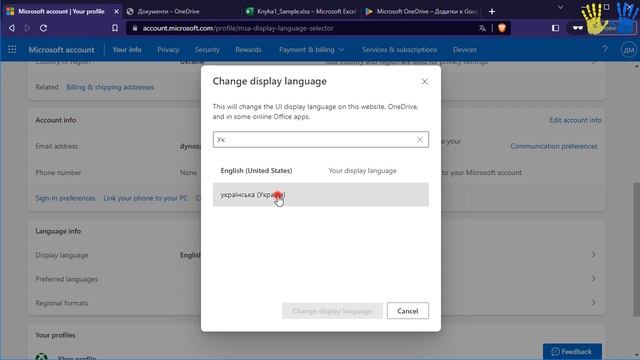This screenshot has width=640, height=360.
Task: Toggle the browser sidebar panel icon
Action: (556, 28)
